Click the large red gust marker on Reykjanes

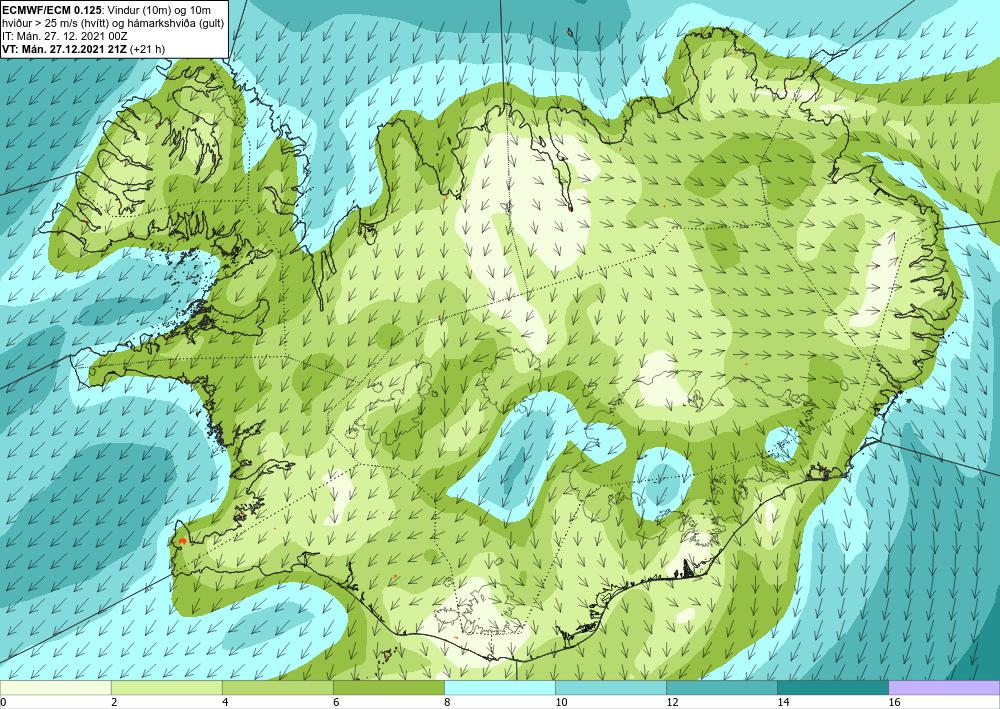point(182,541)
